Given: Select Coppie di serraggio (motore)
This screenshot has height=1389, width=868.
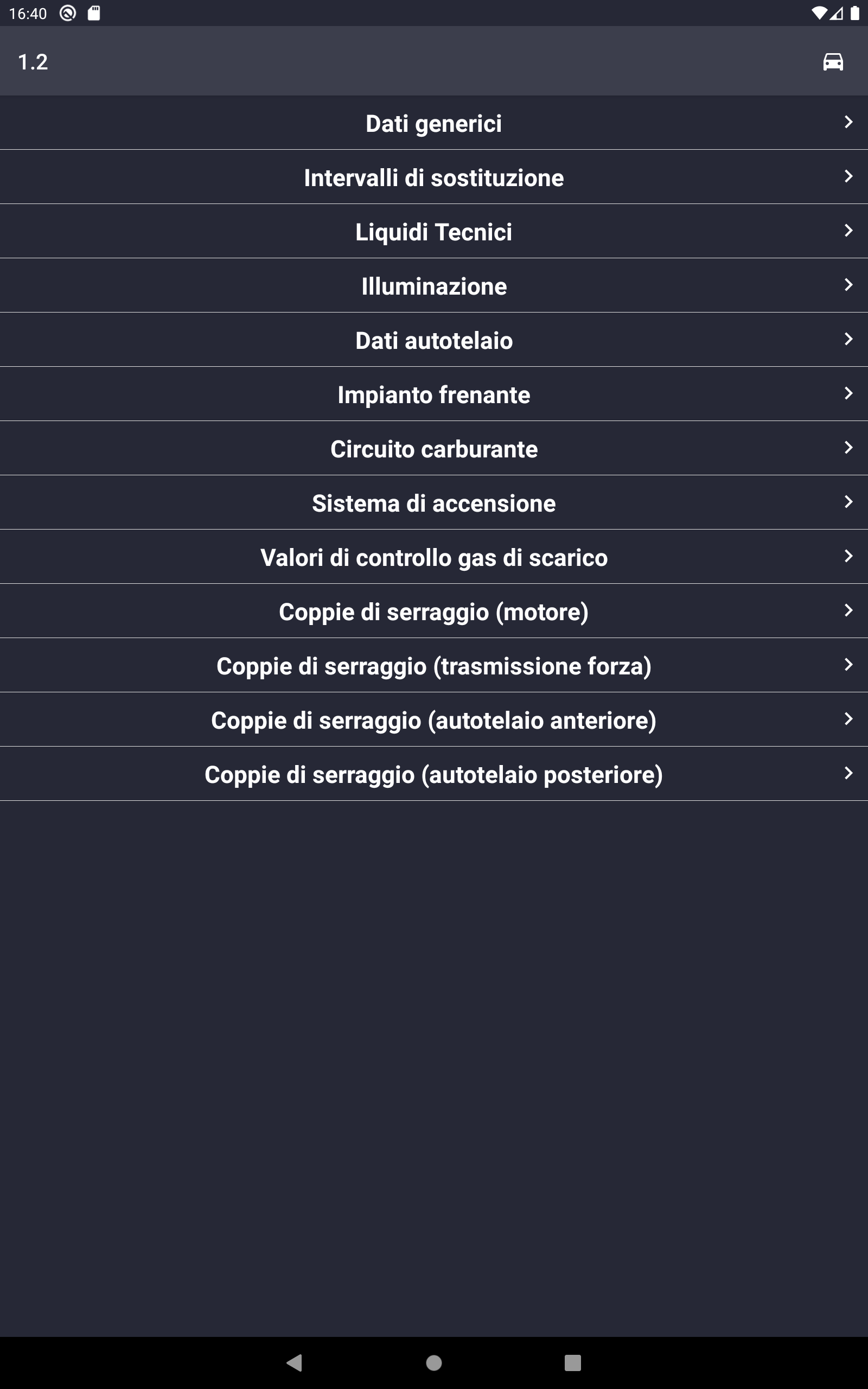Looking at the screenshot, I should coord(434,611).
